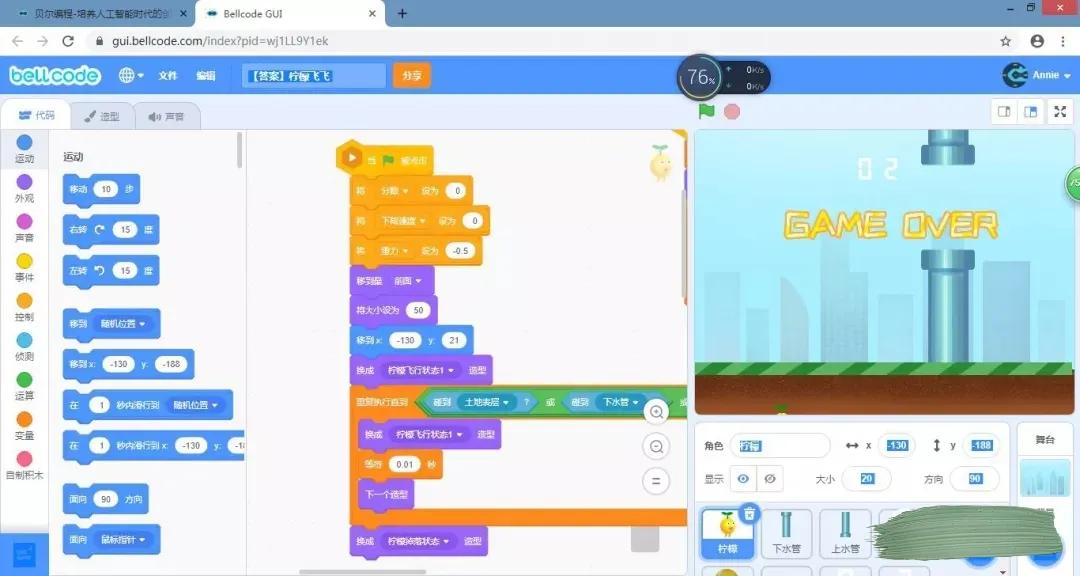
Task: Zoom out of the script workspace
Action: click(656, 446)
